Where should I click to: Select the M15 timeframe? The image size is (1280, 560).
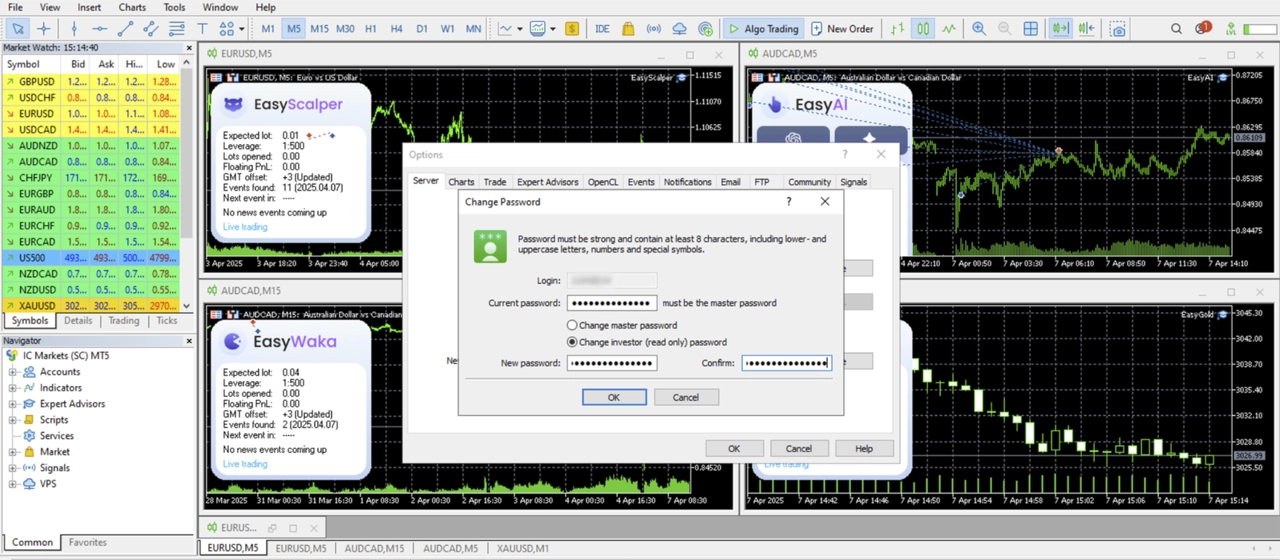click(319, 29)
